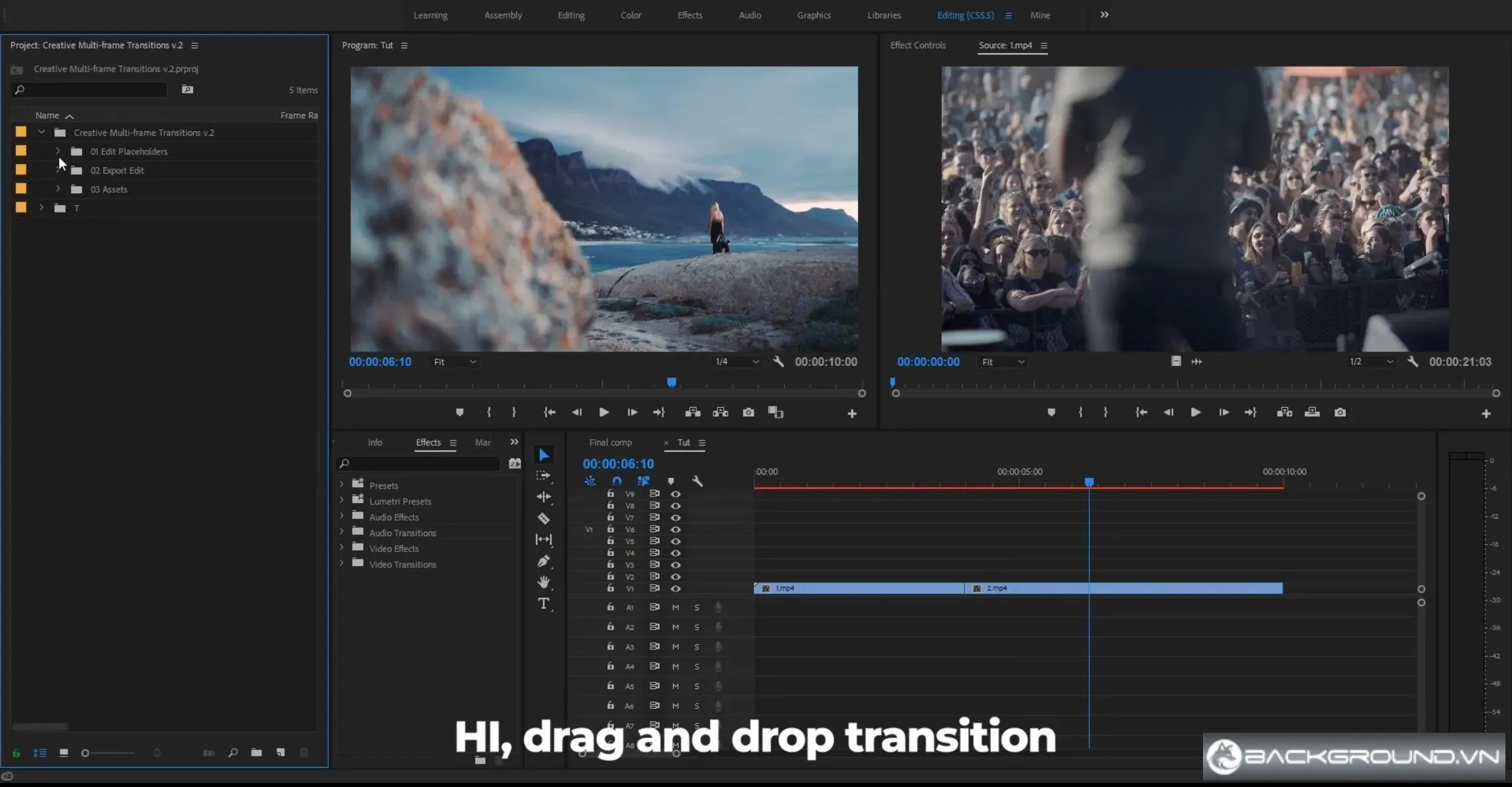1512x787 pixels.
Task: Expand the 03 Assets bin
Action: (x=58, y=189)
